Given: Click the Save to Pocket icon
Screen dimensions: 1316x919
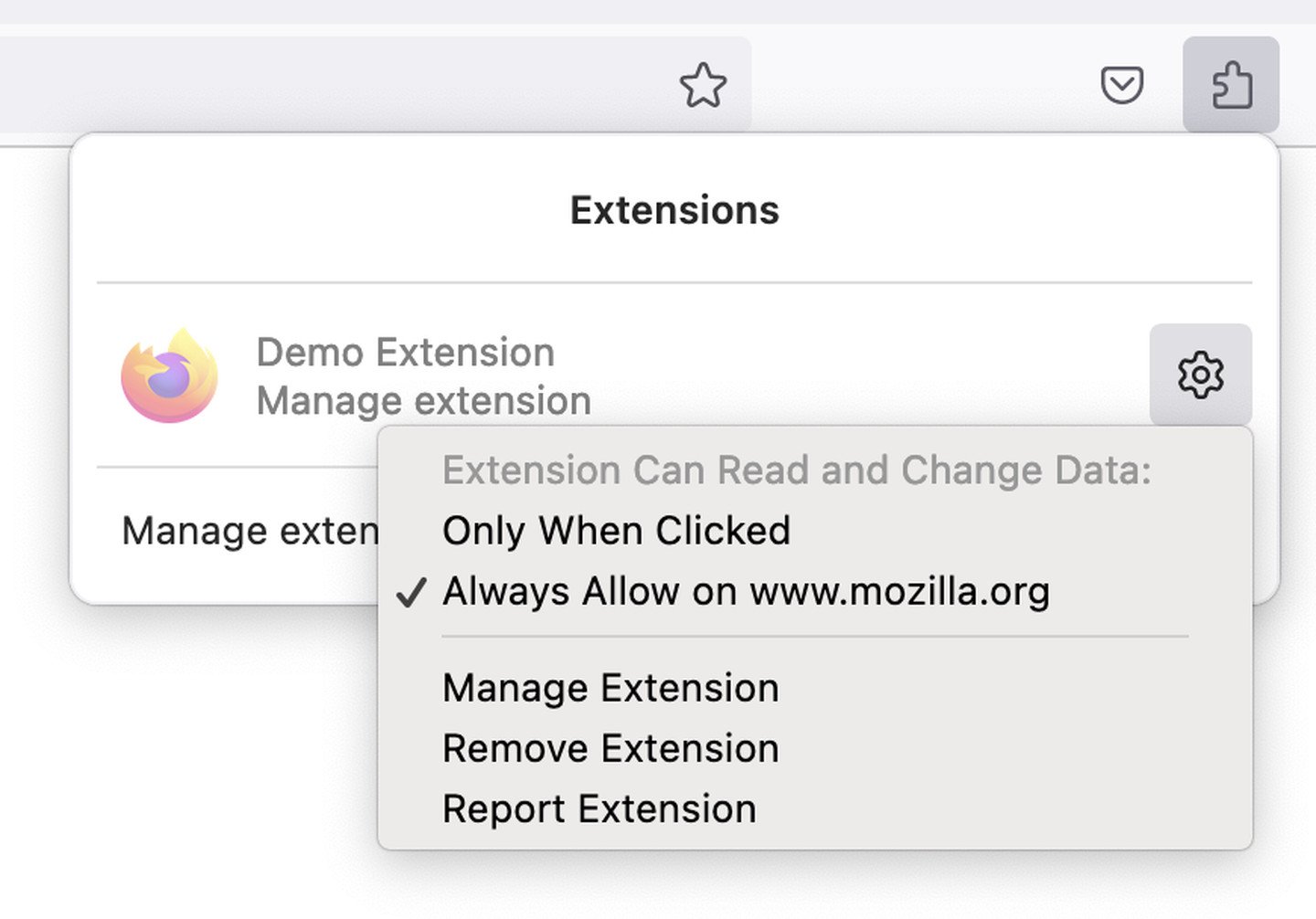Looking at the screenshot, I should coord(1122,86).
